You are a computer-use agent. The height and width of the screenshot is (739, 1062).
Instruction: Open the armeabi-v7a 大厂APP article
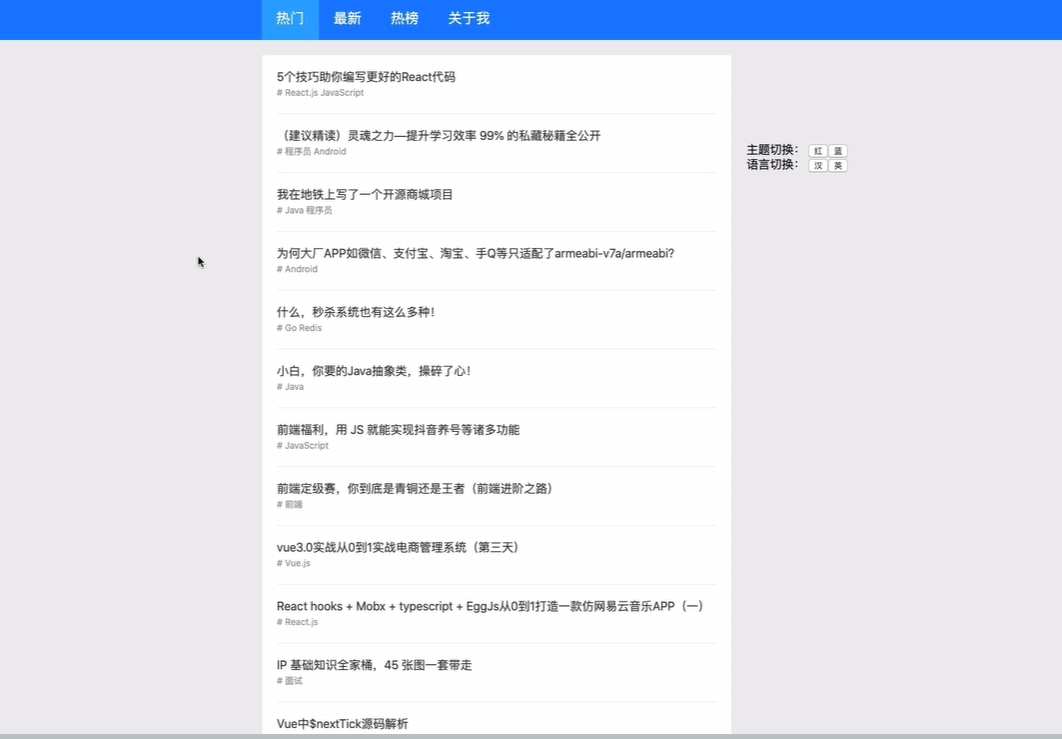pos(475,253)
